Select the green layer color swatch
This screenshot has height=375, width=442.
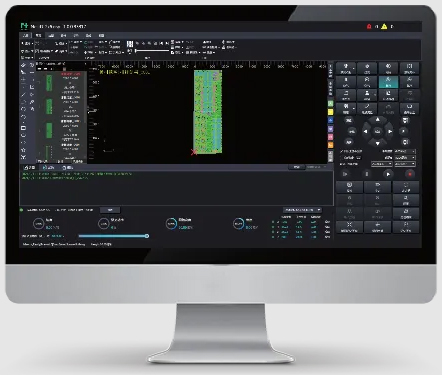pos(330,104)
